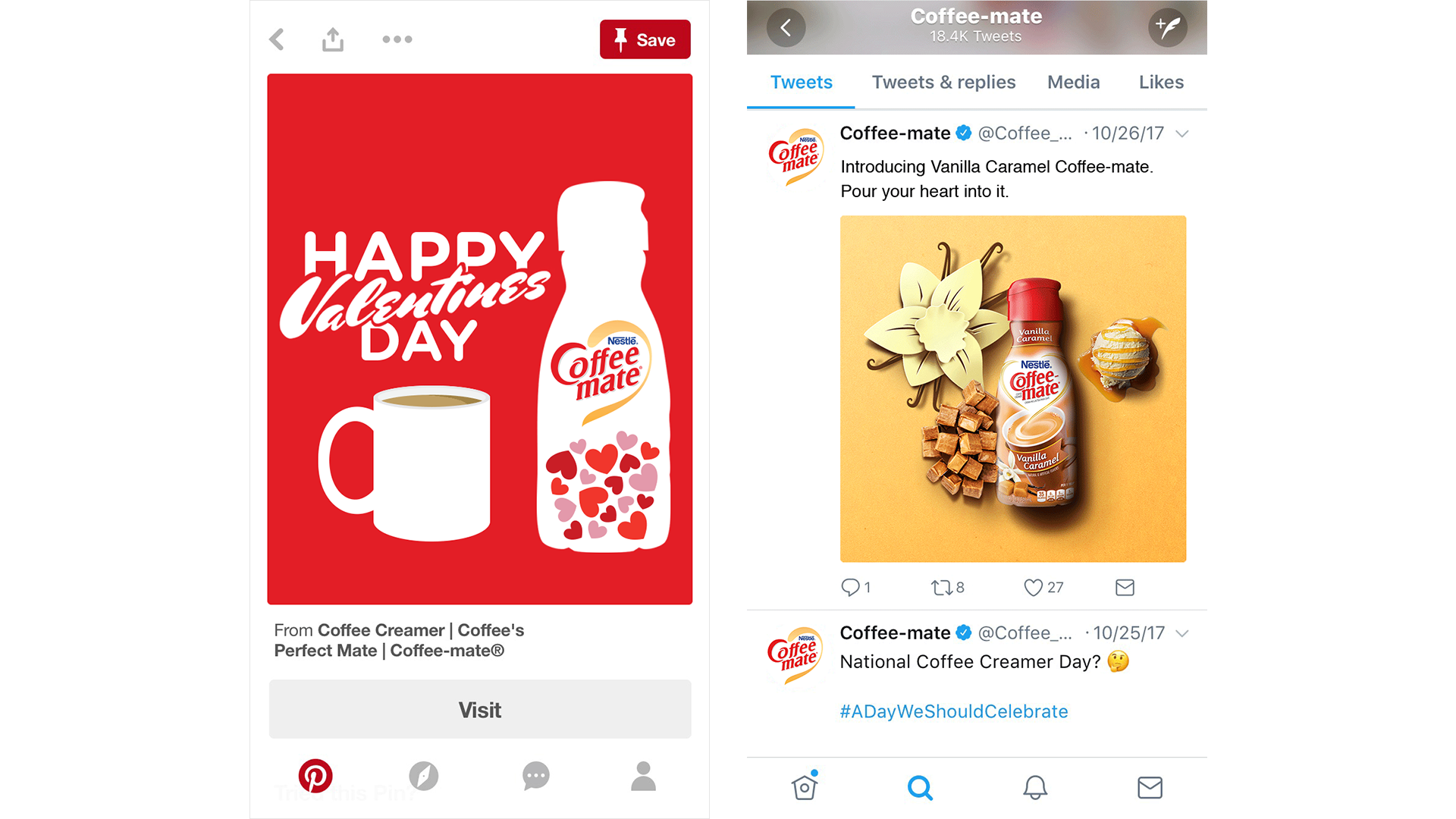Image resolution: width=1456 pixels, height=819 pixels.
Task: Open the three-dot more options menu
Action: (x=397, y=39)
